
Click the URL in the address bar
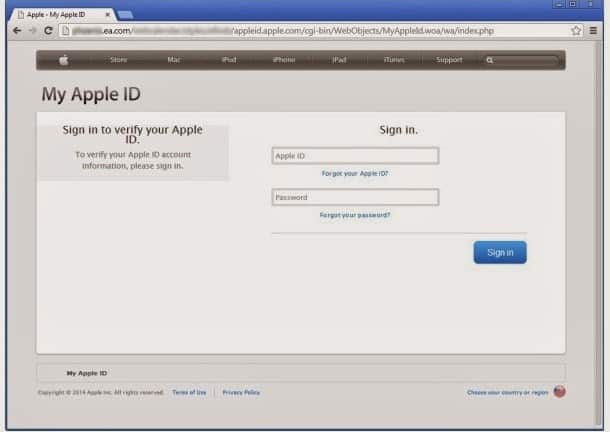(x=283, y=30)
